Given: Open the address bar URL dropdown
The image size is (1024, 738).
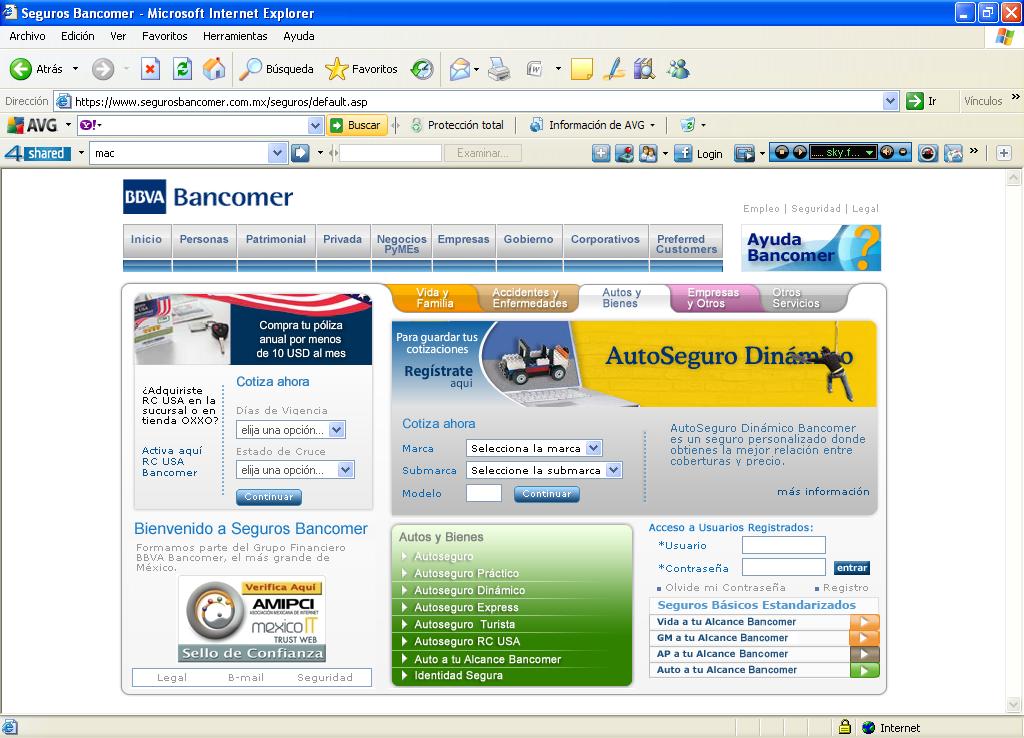Looking at the screenshot, I should coord(890,101).
